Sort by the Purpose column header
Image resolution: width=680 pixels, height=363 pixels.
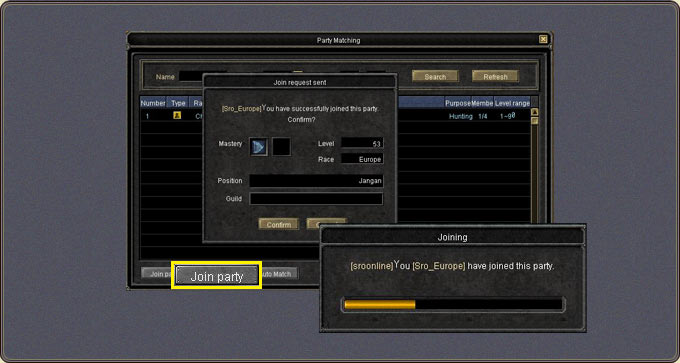(x=458, y=103)
